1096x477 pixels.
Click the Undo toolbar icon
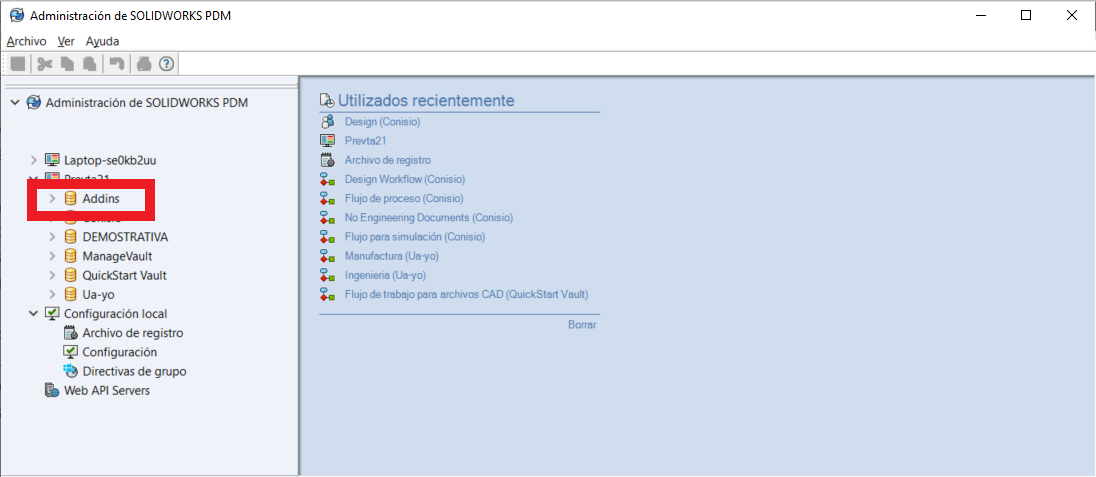point(116,64)
